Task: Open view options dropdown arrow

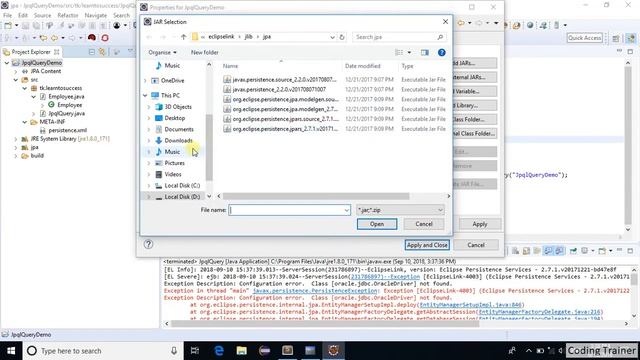Action: click(409, 52)
